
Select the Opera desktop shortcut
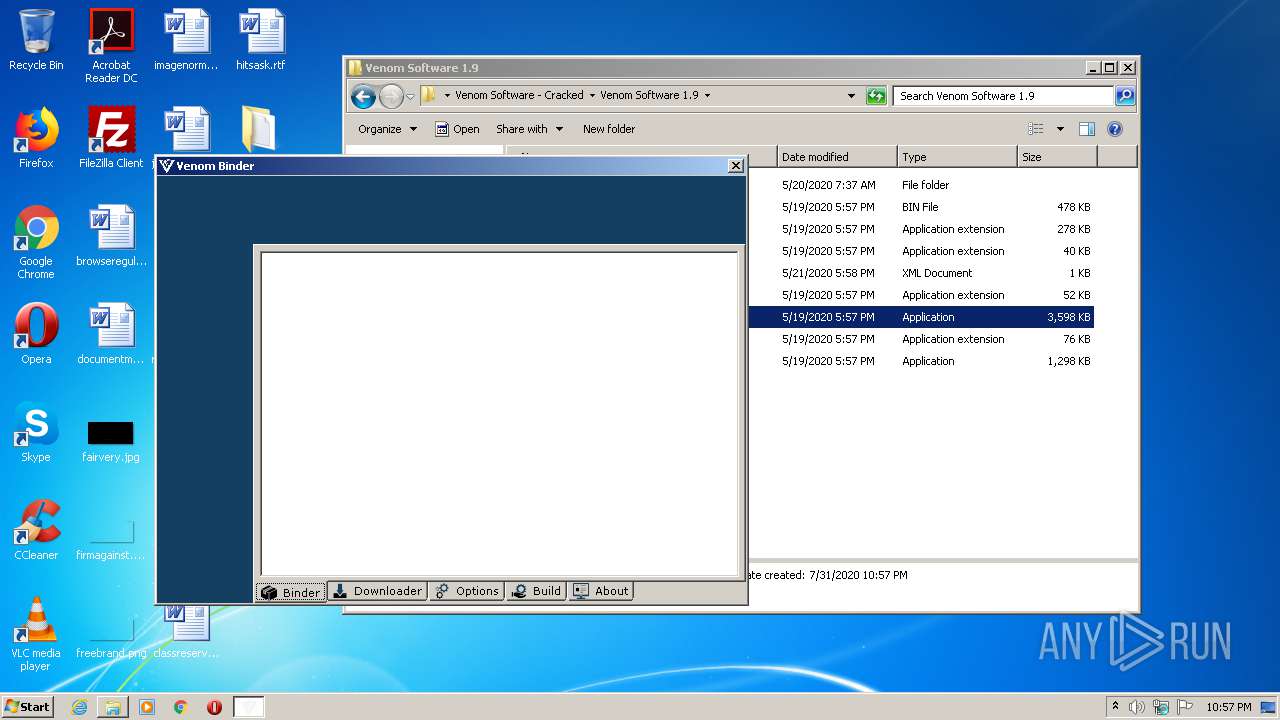(36, 334)
